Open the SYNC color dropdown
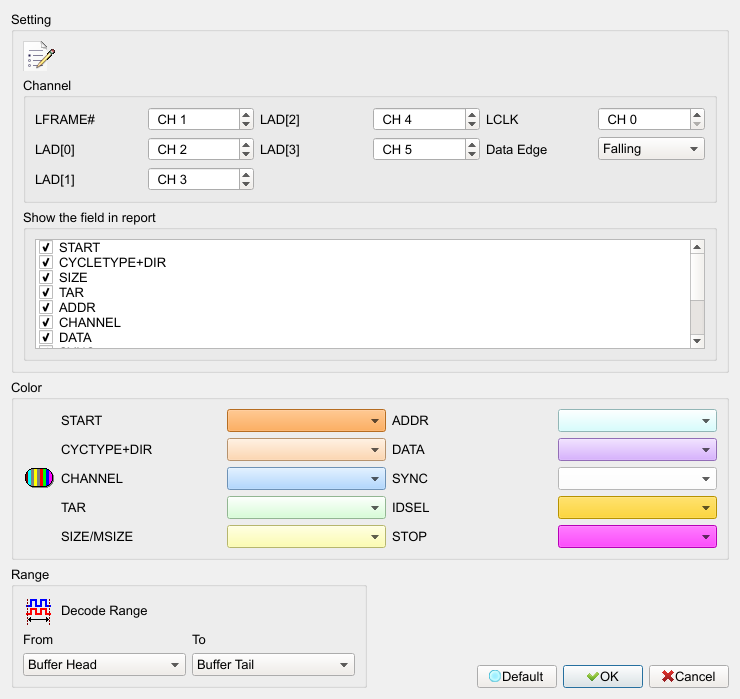The image size is (740, 699). pos(637,479)
